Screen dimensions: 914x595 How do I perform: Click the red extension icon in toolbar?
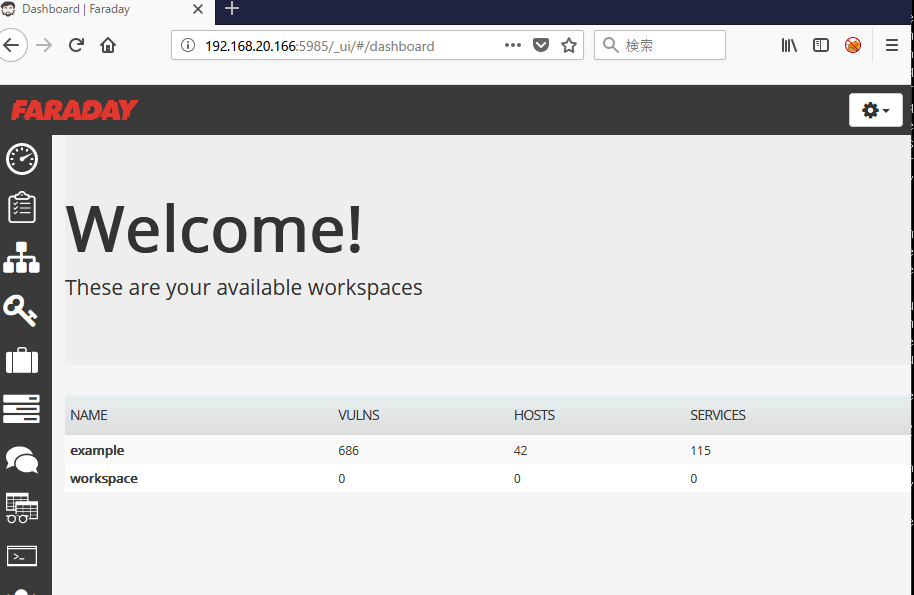coord(853,45)
